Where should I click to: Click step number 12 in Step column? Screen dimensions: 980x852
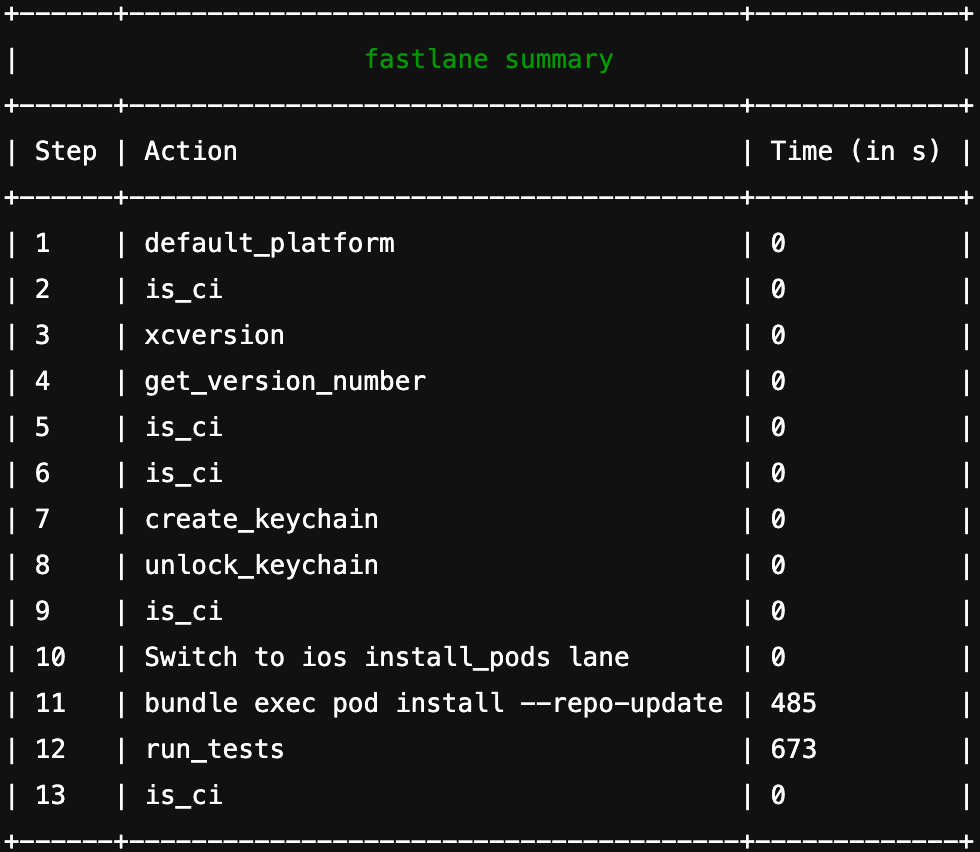coord(50,750)
